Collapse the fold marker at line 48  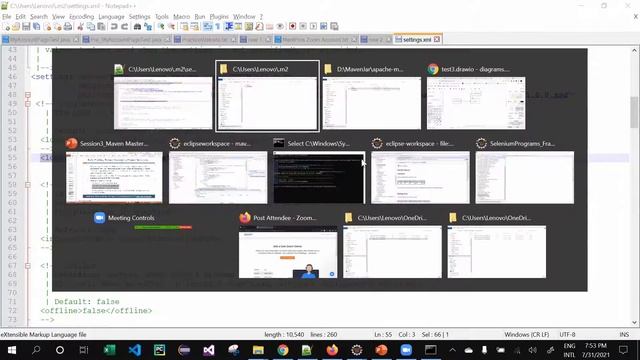28,95
